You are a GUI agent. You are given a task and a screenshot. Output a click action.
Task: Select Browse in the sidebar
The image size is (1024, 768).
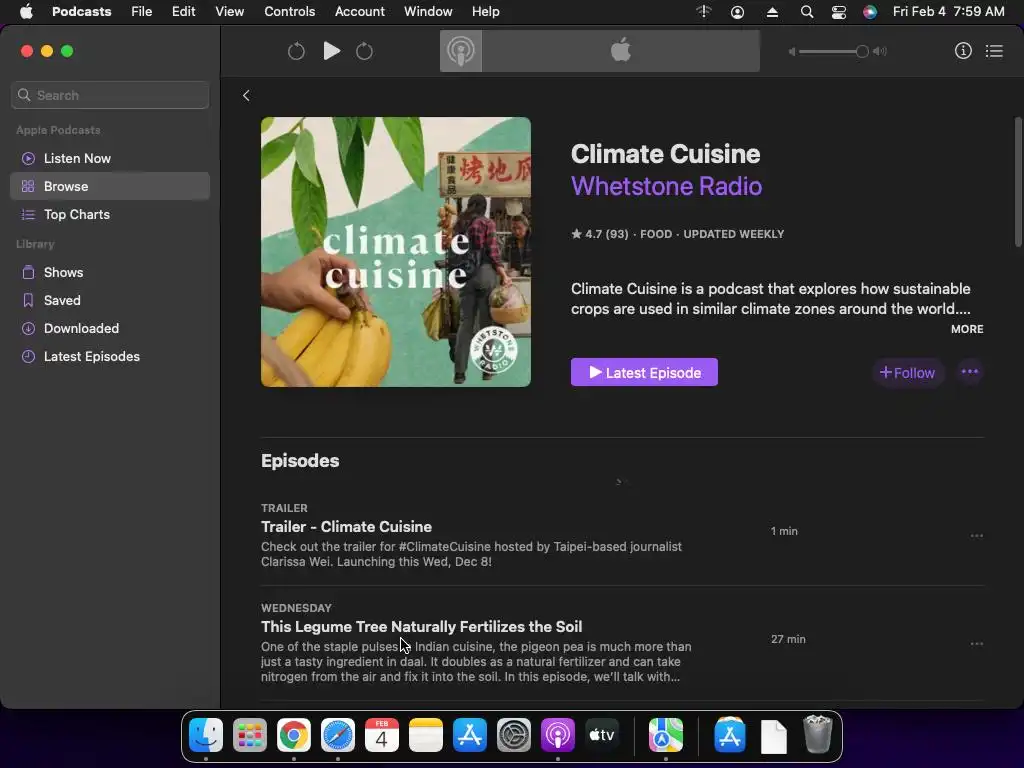click(x=110, y=186)
